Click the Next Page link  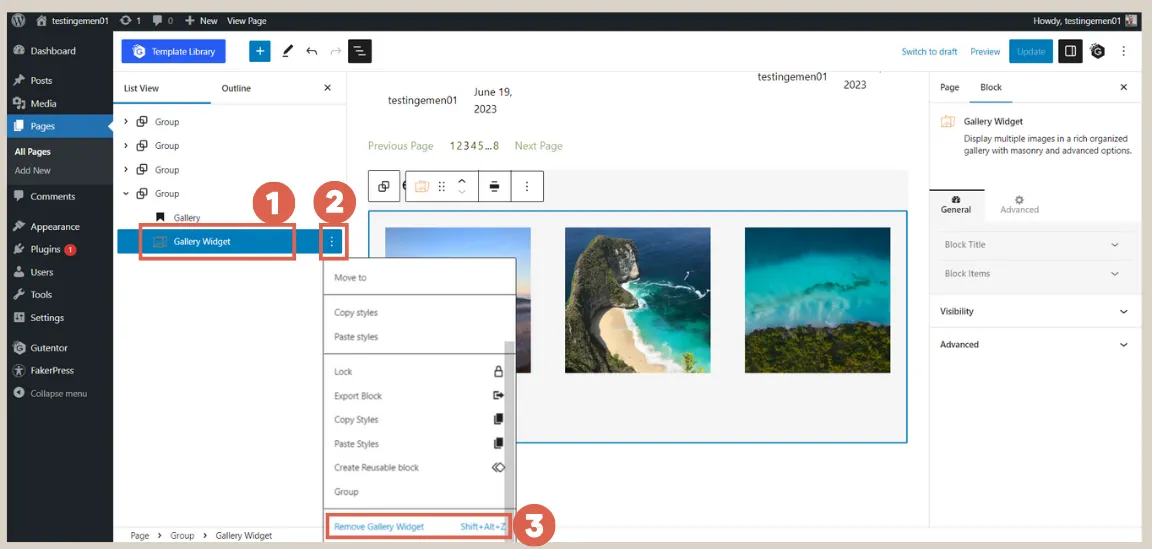539,146
